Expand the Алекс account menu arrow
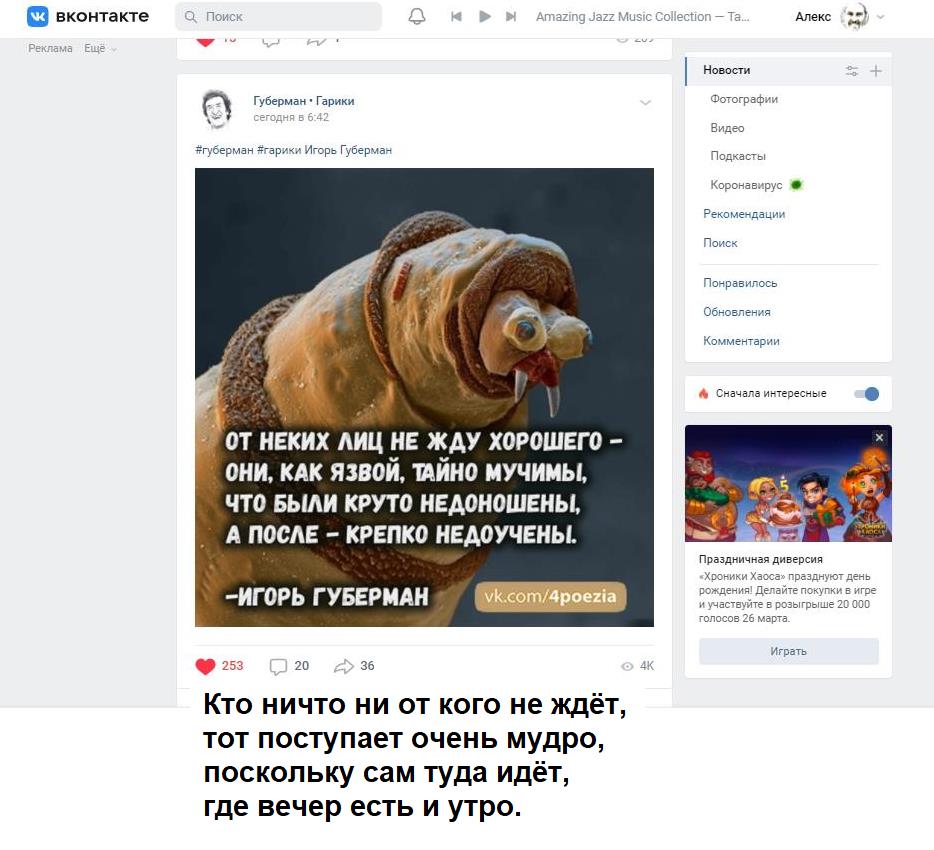 point(881,17)
